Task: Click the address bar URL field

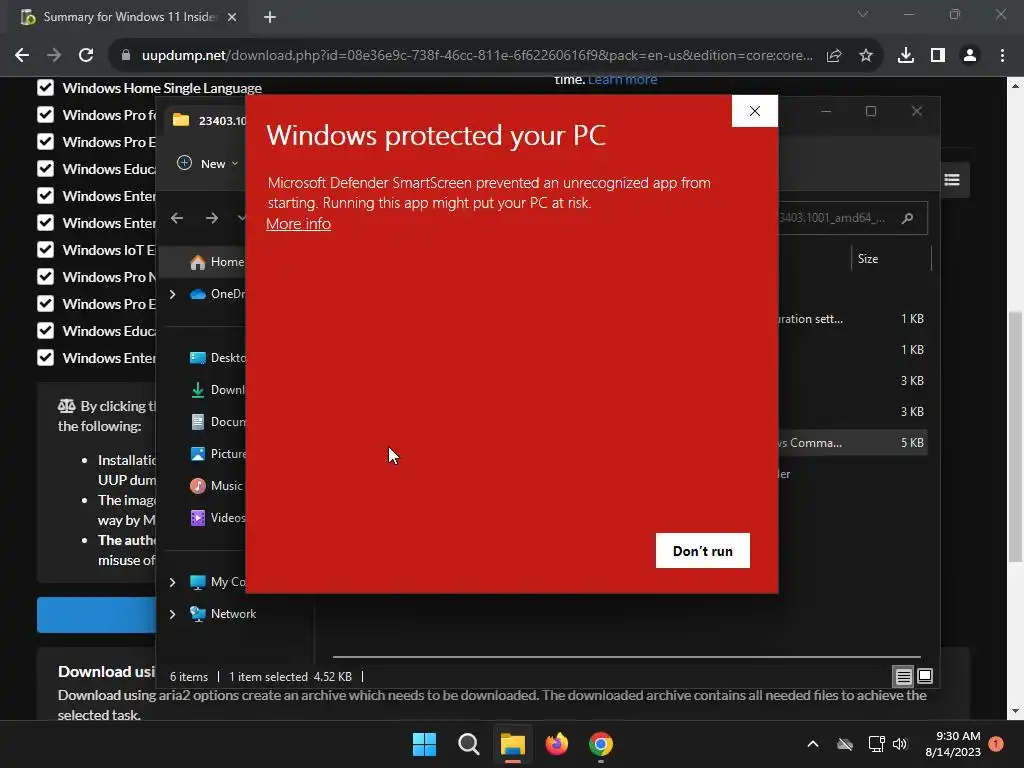Action: pyautogui.click(x=477, y=56)
